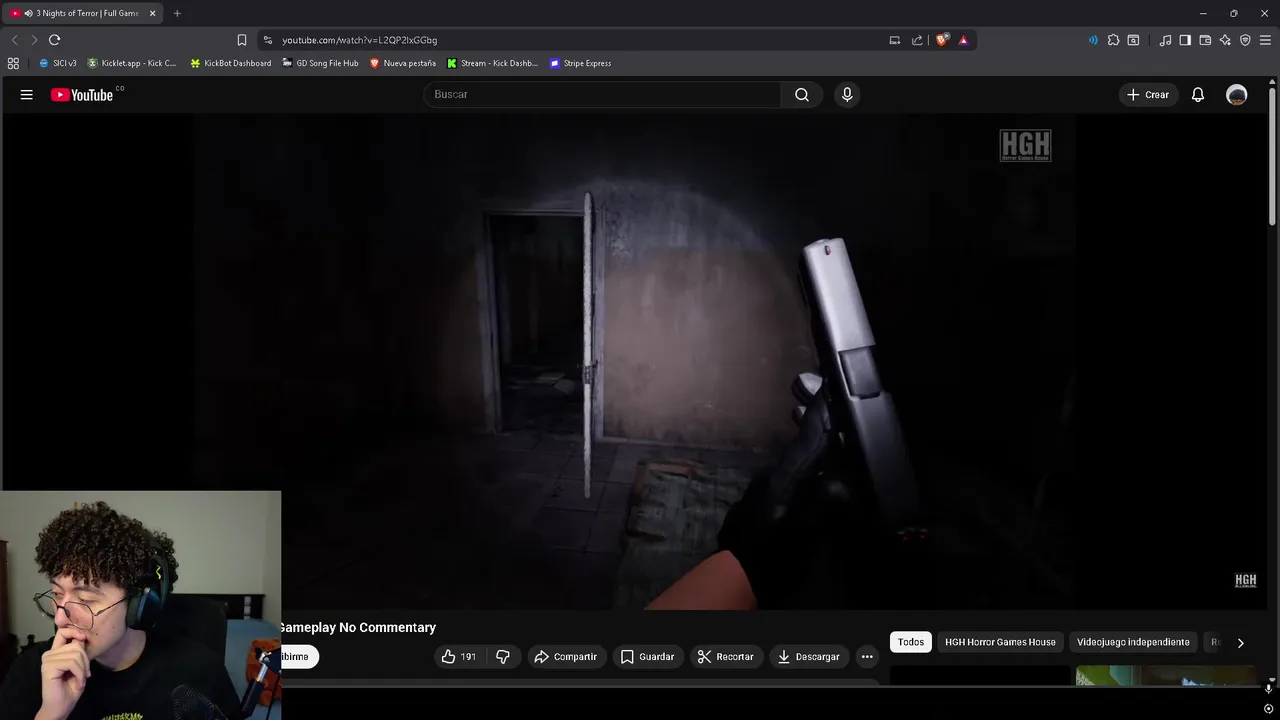Open the tab search icon in the toolbar
The width and height of the screenshot is (1280, 720).
[x=1133, y=40]
